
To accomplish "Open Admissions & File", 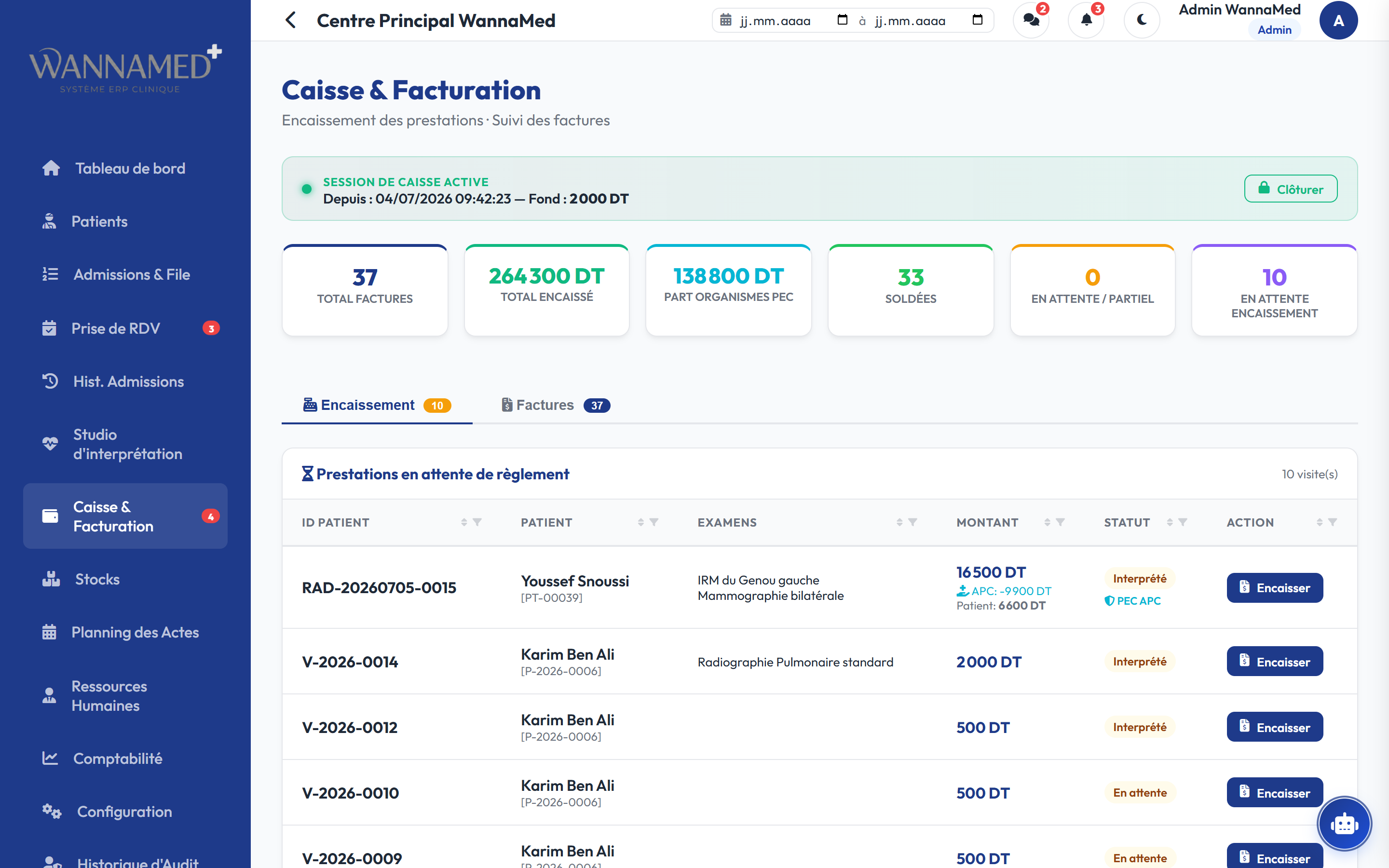I will click(125, 274).
